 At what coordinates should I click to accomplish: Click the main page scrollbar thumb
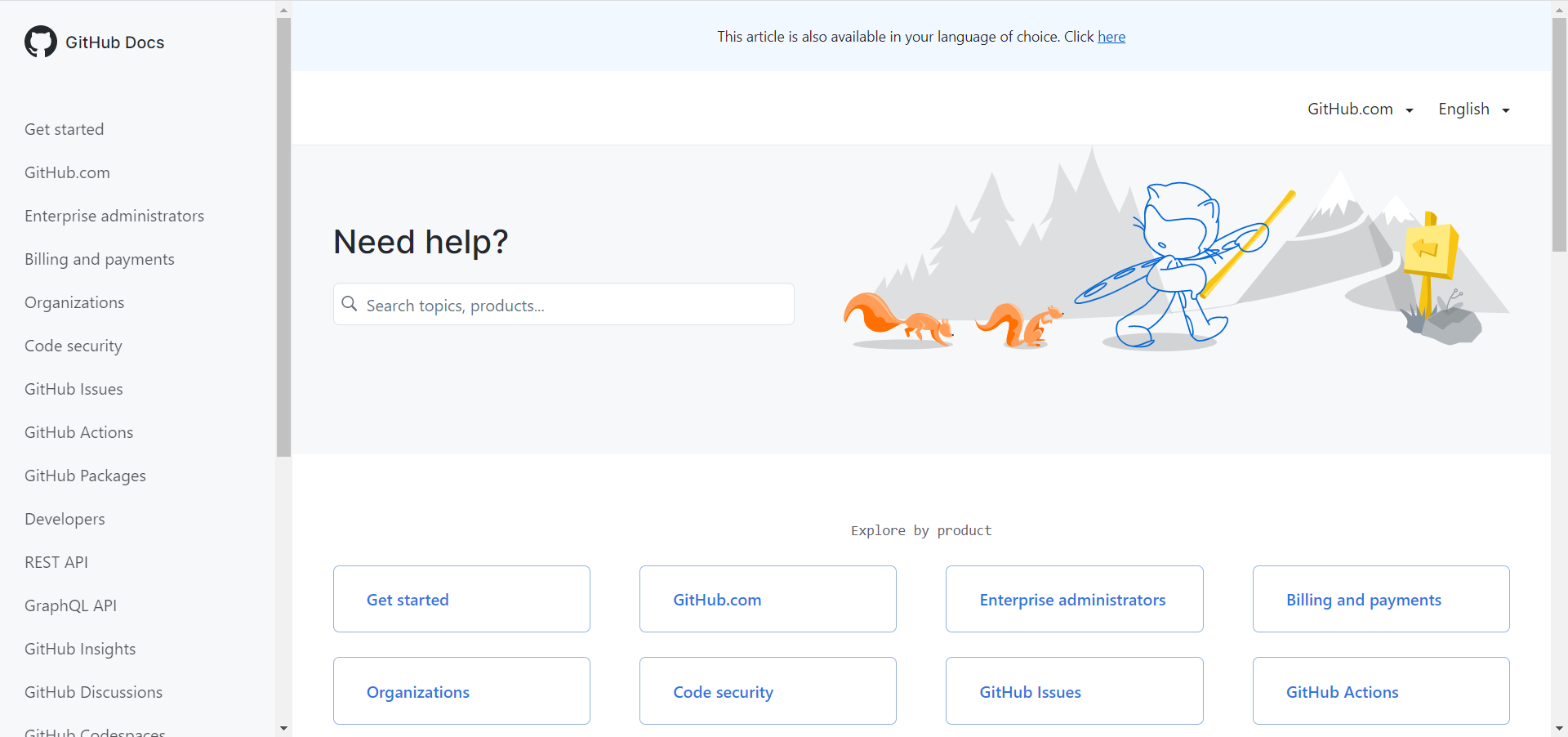[x=1559, y=135]
